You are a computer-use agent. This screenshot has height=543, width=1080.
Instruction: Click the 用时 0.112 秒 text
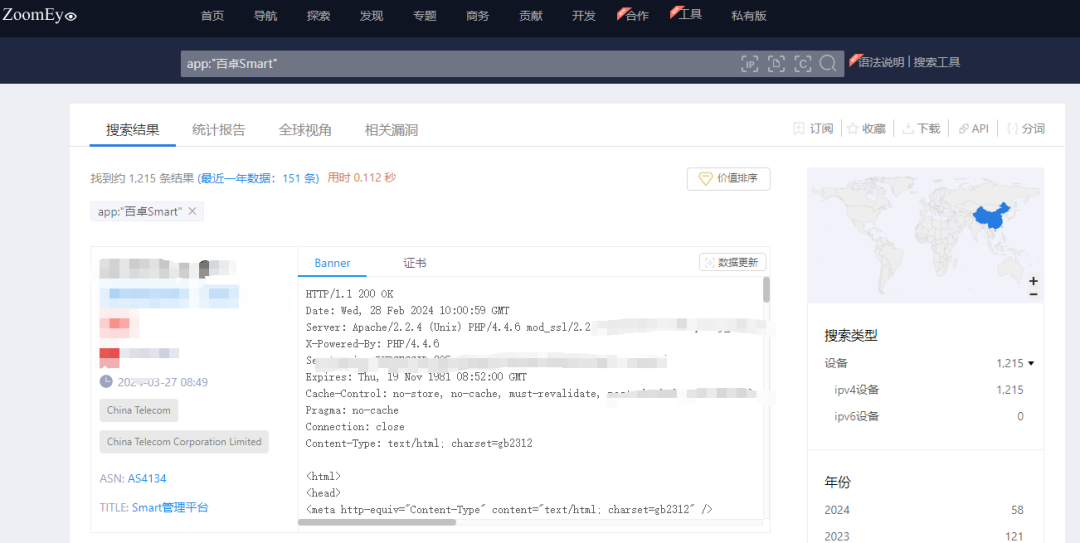pos(361,178)
